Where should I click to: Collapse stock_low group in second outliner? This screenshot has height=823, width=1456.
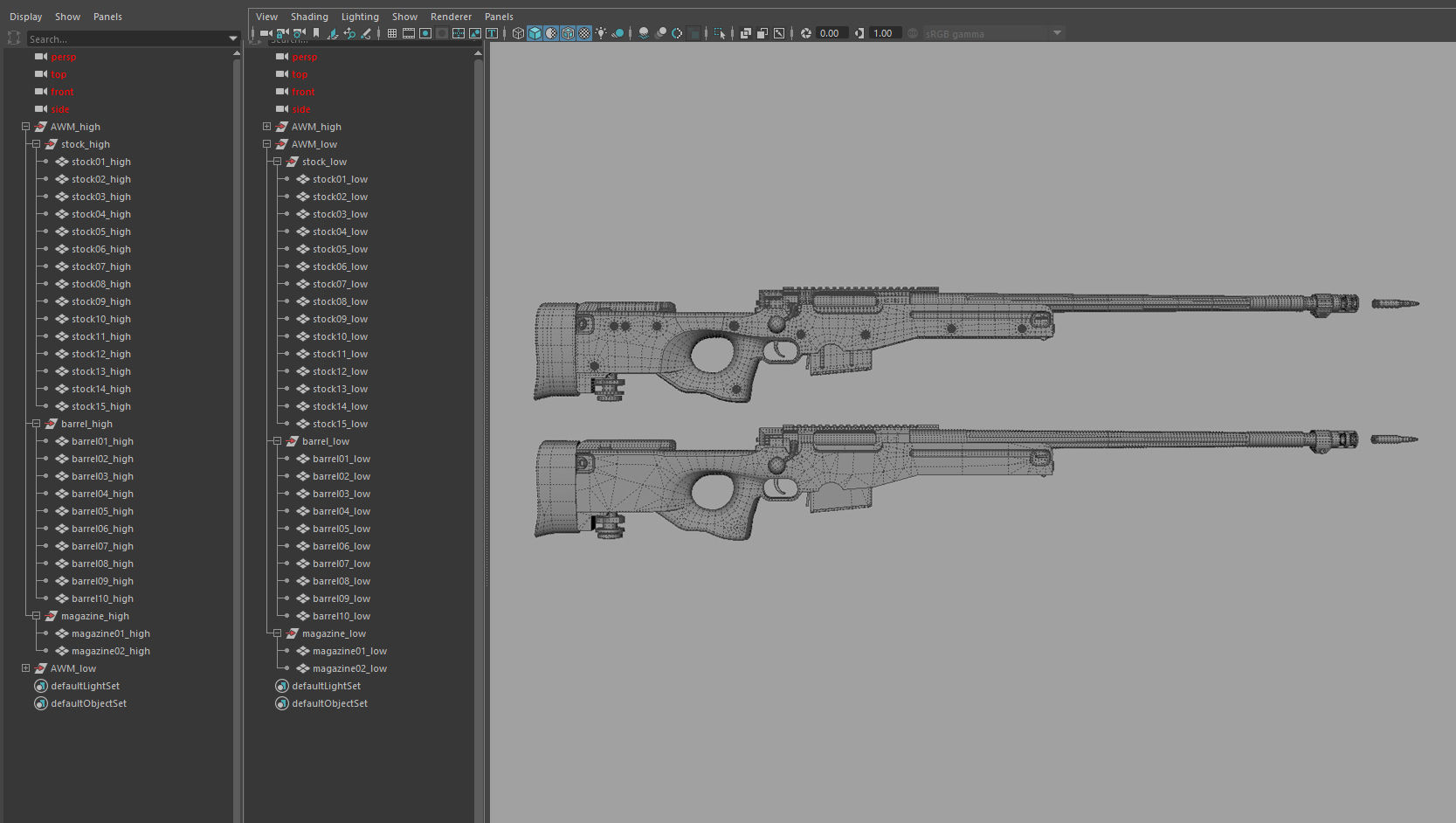point(277,162)
